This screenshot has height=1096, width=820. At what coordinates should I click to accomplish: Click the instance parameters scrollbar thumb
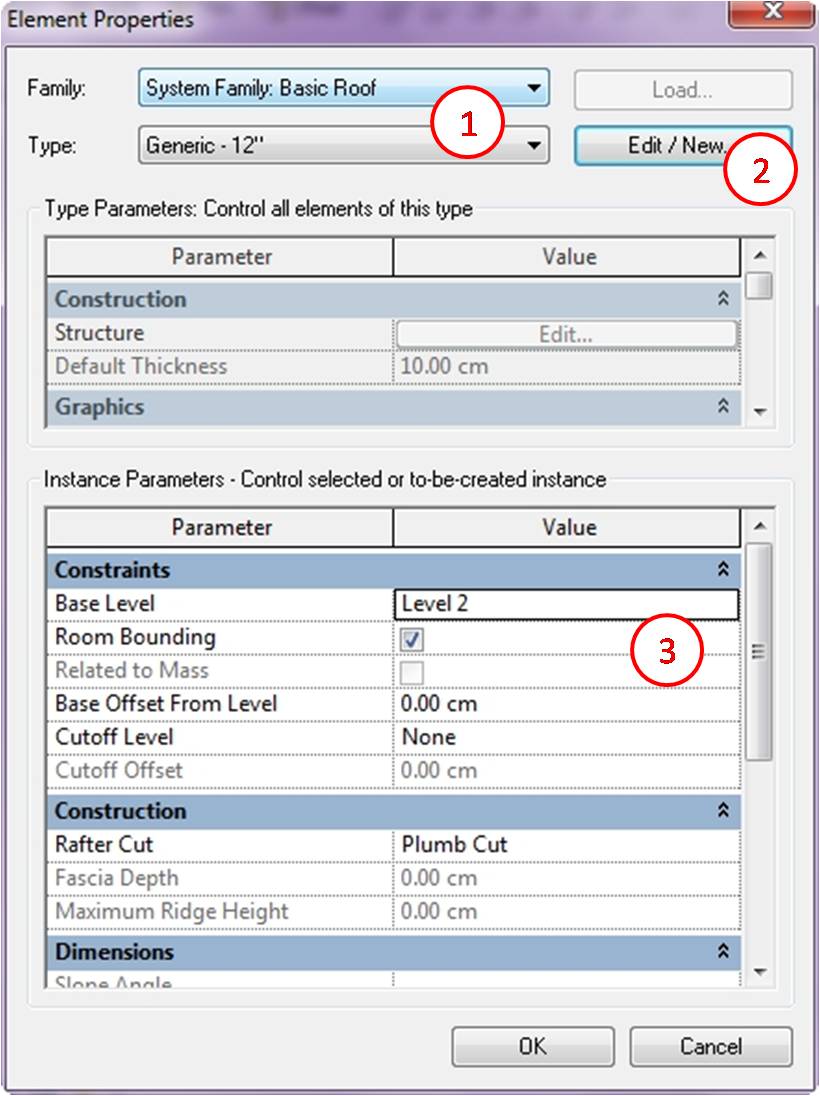pyautogui.click(x=759, y=651)
